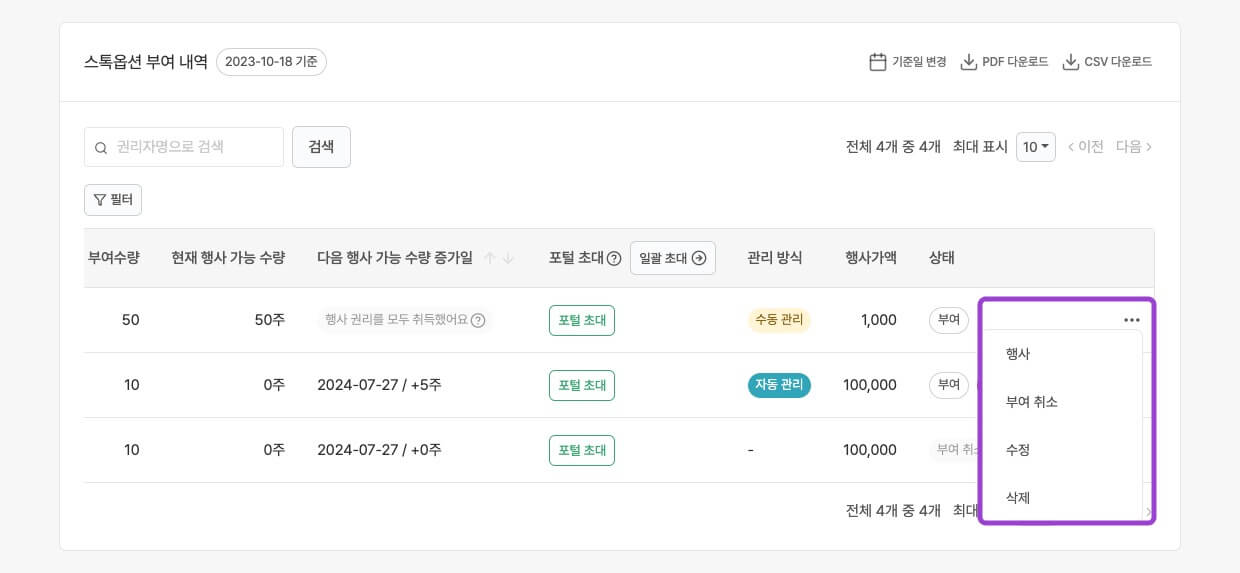Go to the 다음 page link
Viewport: 1240px width, 573px height.
(1133, 147)
